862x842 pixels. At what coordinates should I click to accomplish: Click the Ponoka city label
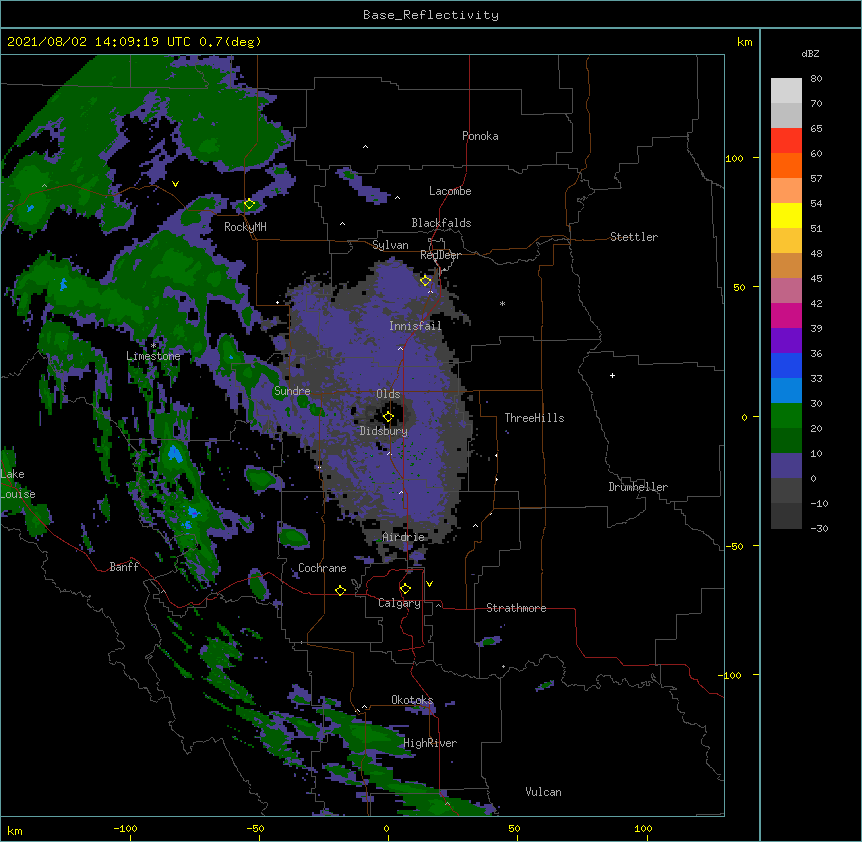(x=480, y=136)
